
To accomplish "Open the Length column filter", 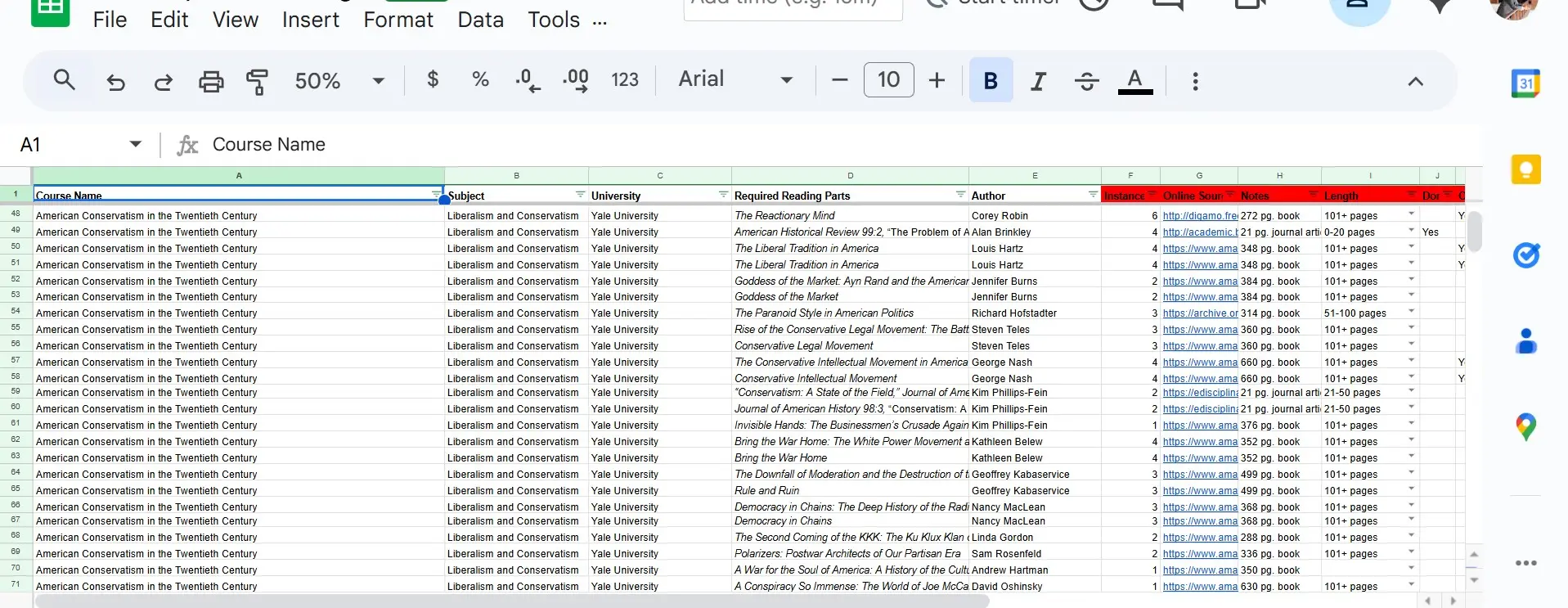I will tap(1411, 194).
